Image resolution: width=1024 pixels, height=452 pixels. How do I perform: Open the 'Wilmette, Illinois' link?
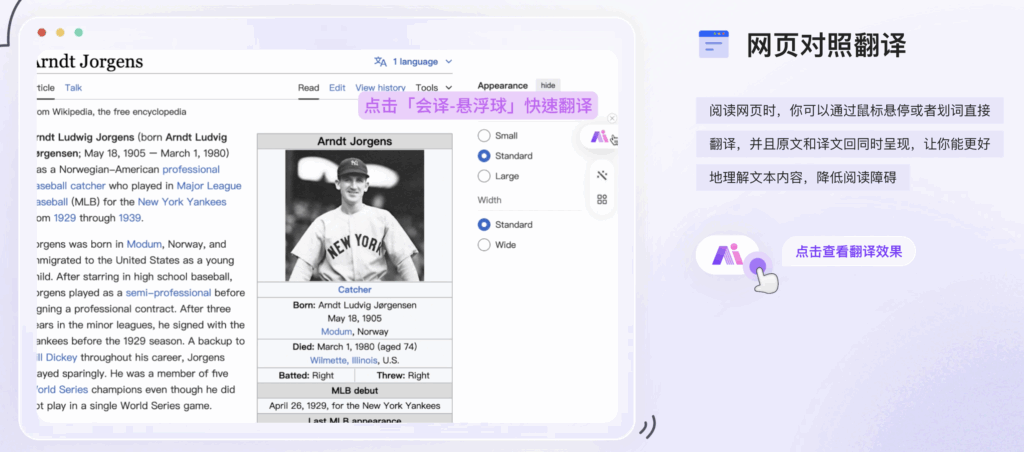pos(344,360)
